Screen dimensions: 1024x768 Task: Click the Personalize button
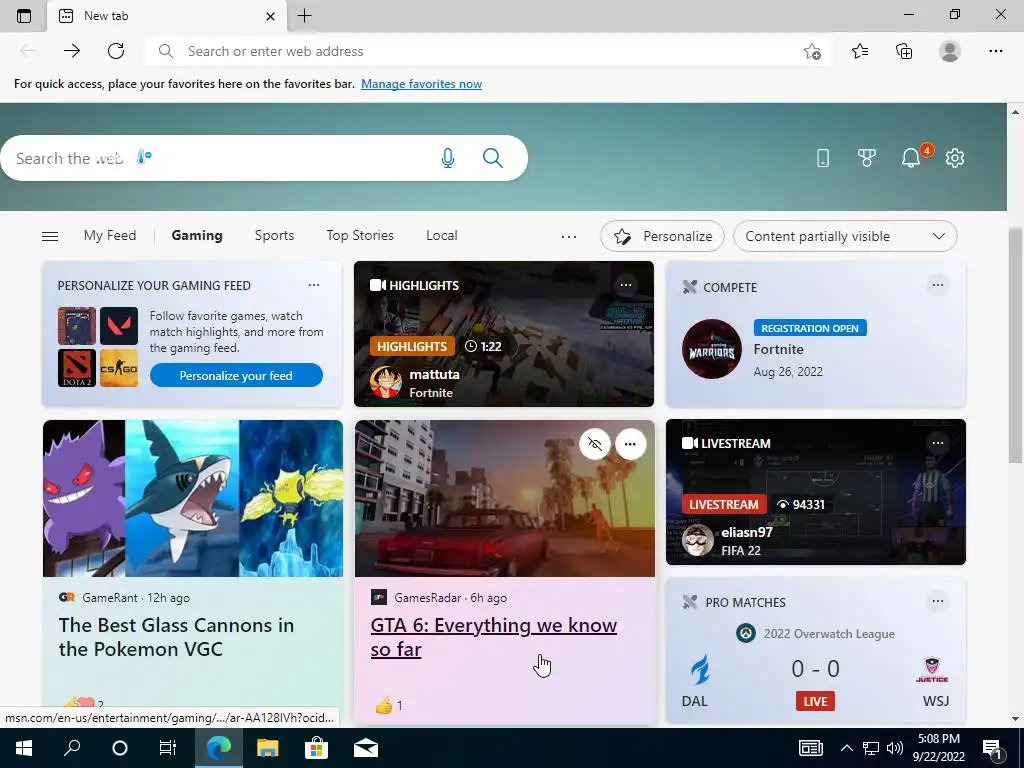(x=662, y=236)
